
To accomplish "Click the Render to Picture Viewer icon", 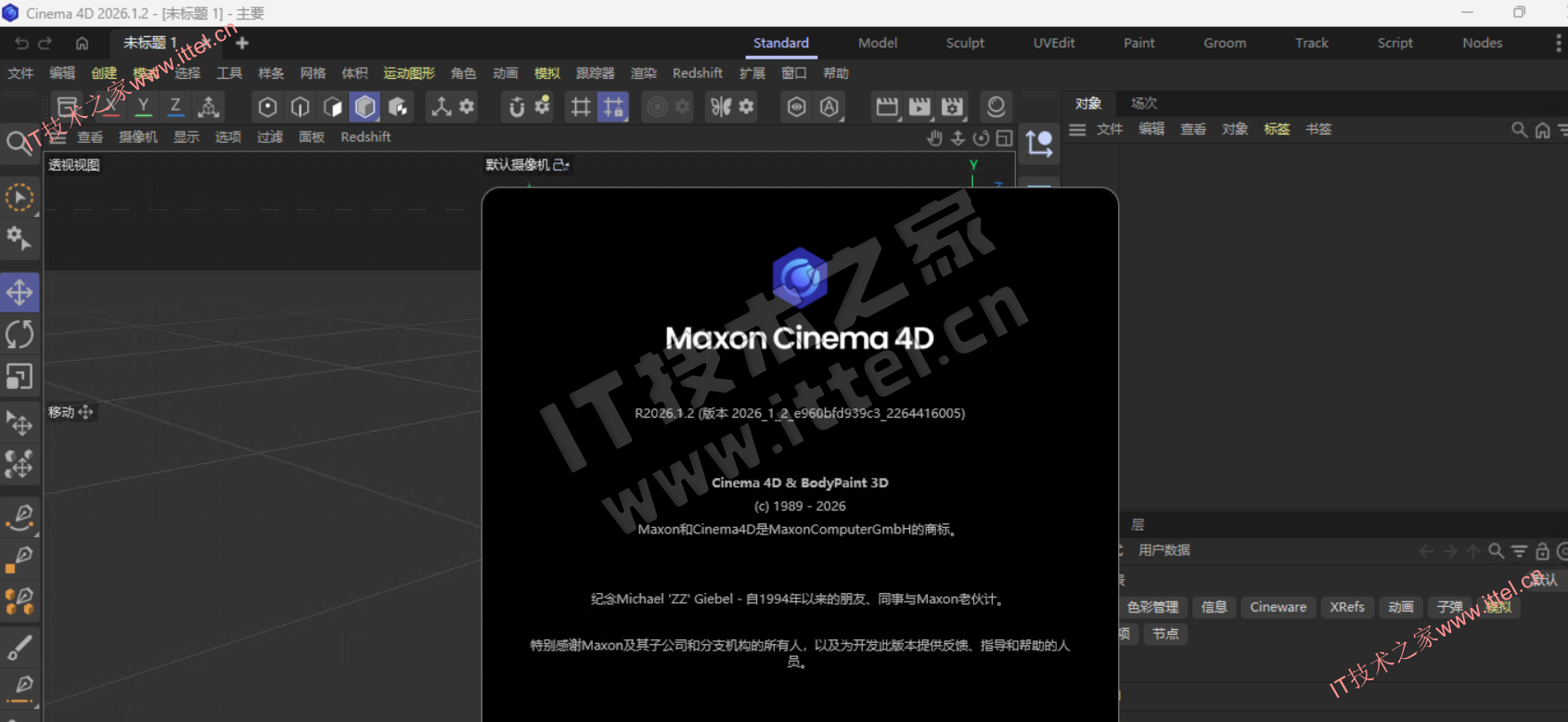I will [919, 108].
